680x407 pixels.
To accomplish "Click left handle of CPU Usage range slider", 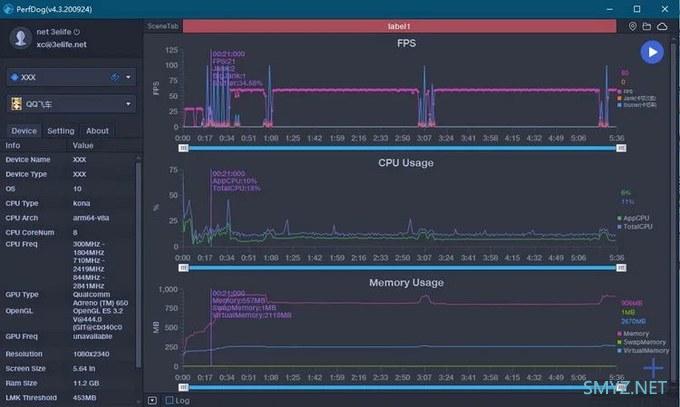I will tap(183, 268).
